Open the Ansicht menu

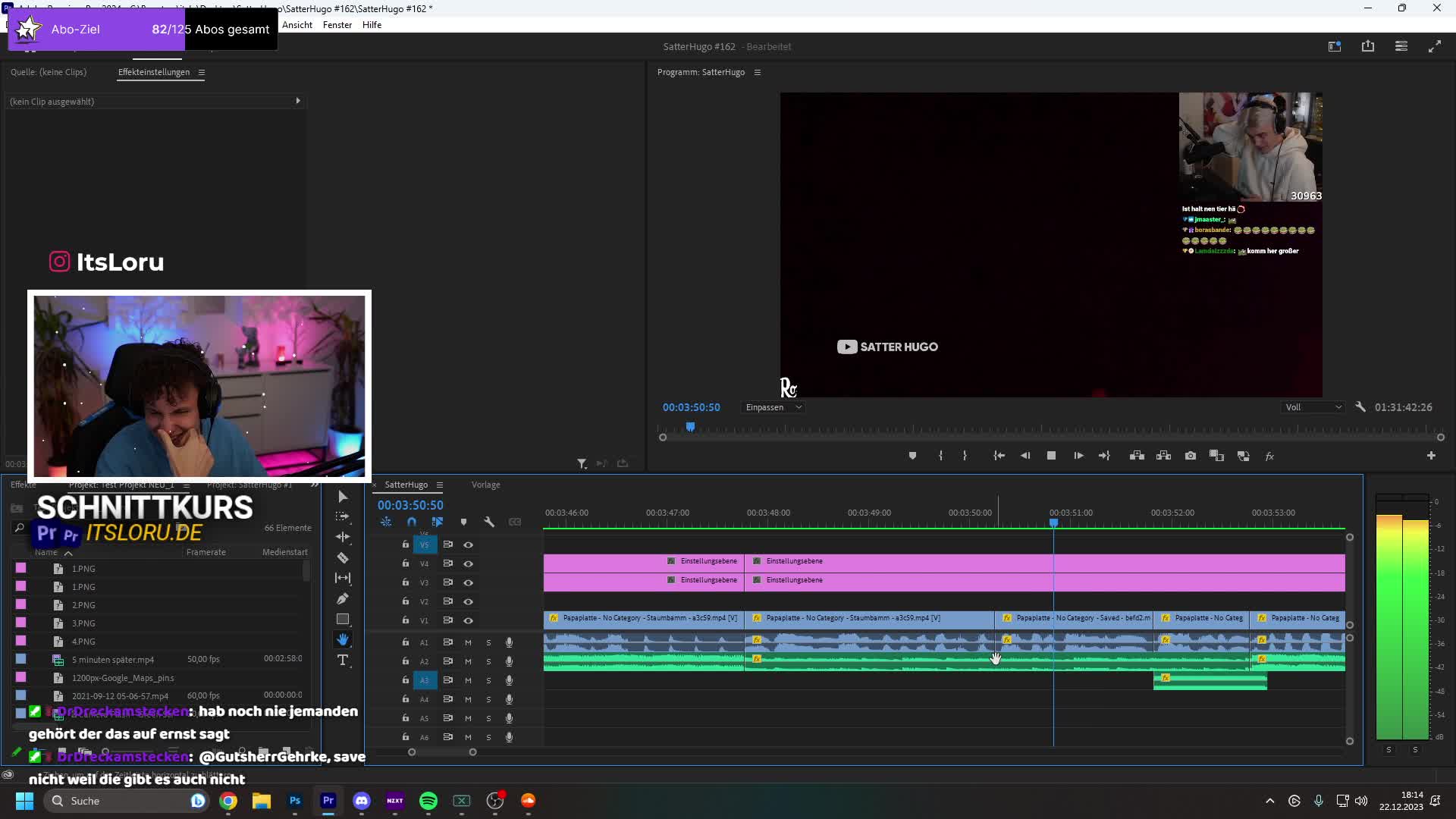[x=297, y=25]
